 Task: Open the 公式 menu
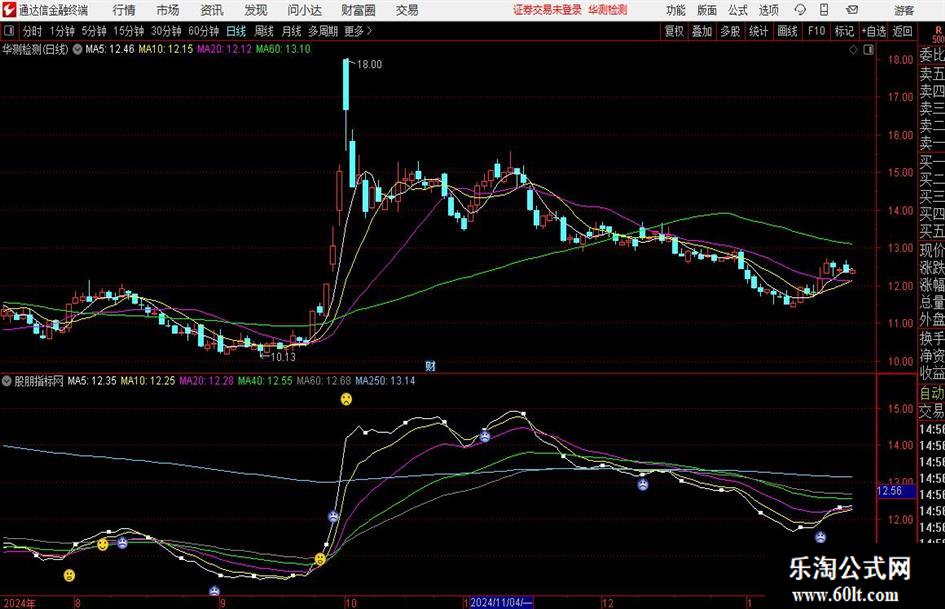(x=738, y=10)
